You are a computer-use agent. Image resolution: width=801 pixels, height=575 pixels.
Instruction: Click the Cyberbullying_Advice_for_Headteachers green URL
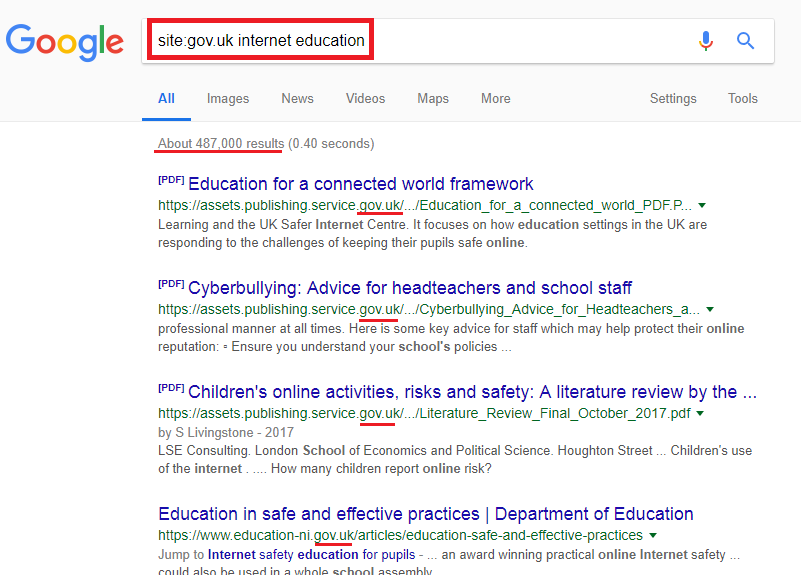coord(429,309)
